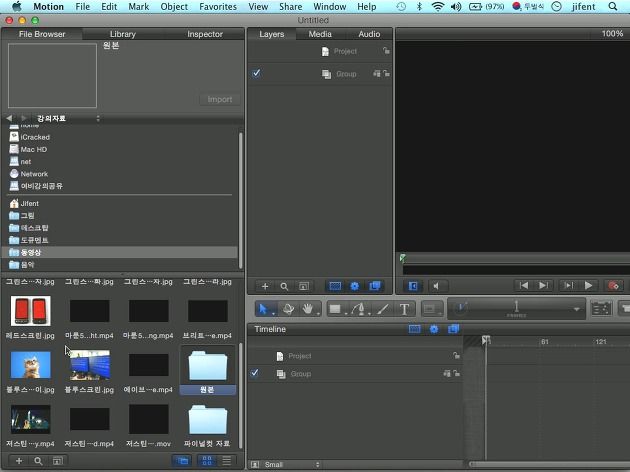Open the Small timeline row size dropdown
630x472 pixels.
tap(291, 464)
